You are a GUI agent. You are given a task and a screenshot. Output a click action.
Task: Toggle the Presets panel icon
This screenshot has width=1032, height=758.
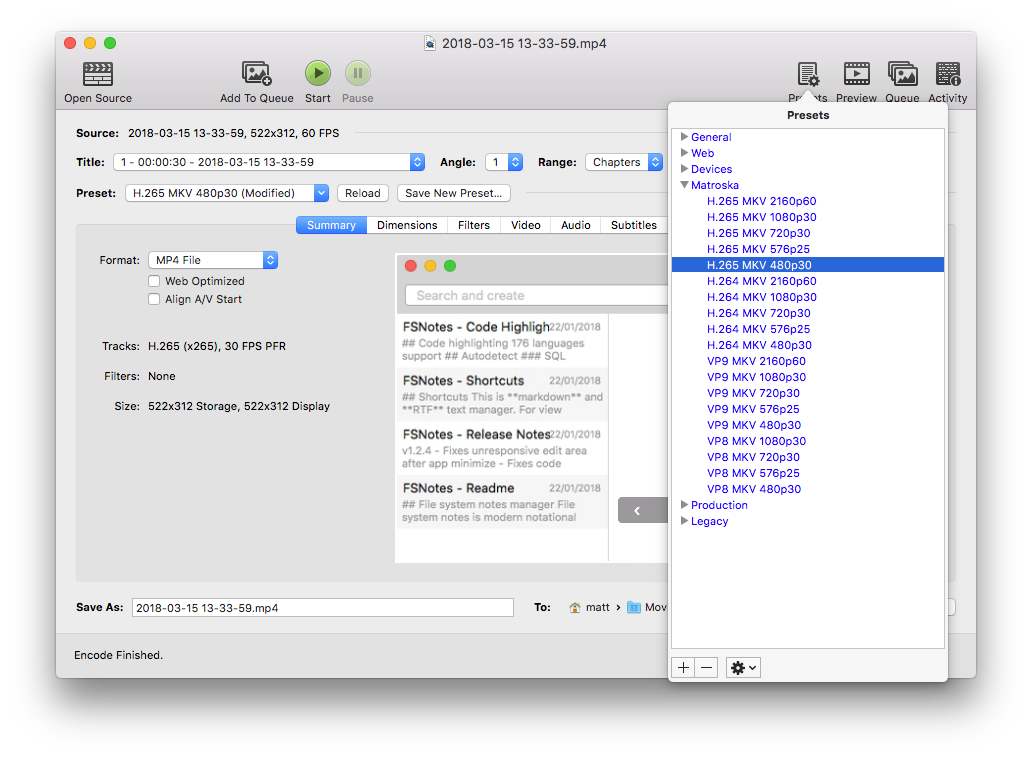tap(808, 74)
